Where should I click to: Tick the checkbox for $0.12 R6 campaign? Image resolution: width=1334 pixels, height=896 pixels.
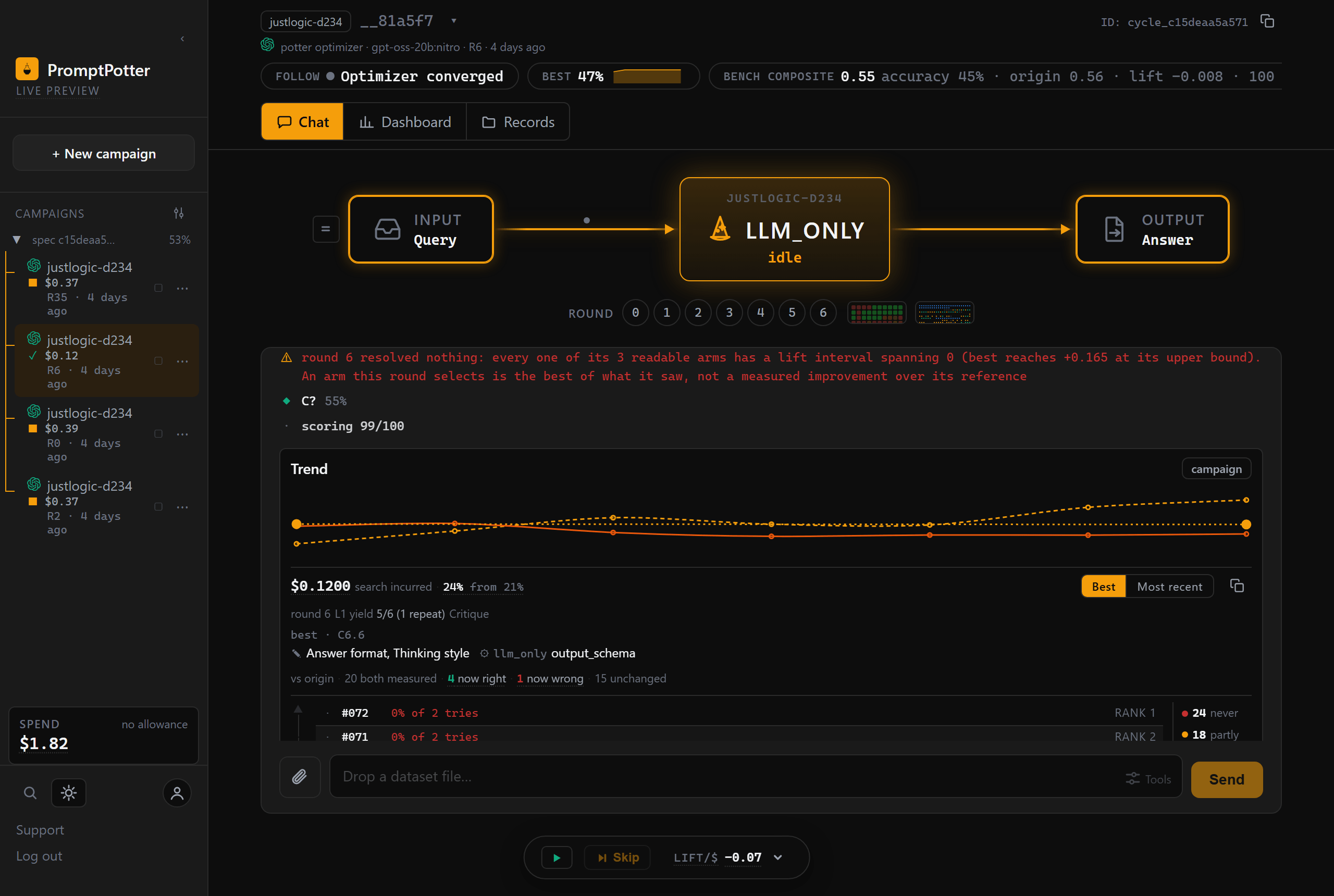[x=158, y=361]
